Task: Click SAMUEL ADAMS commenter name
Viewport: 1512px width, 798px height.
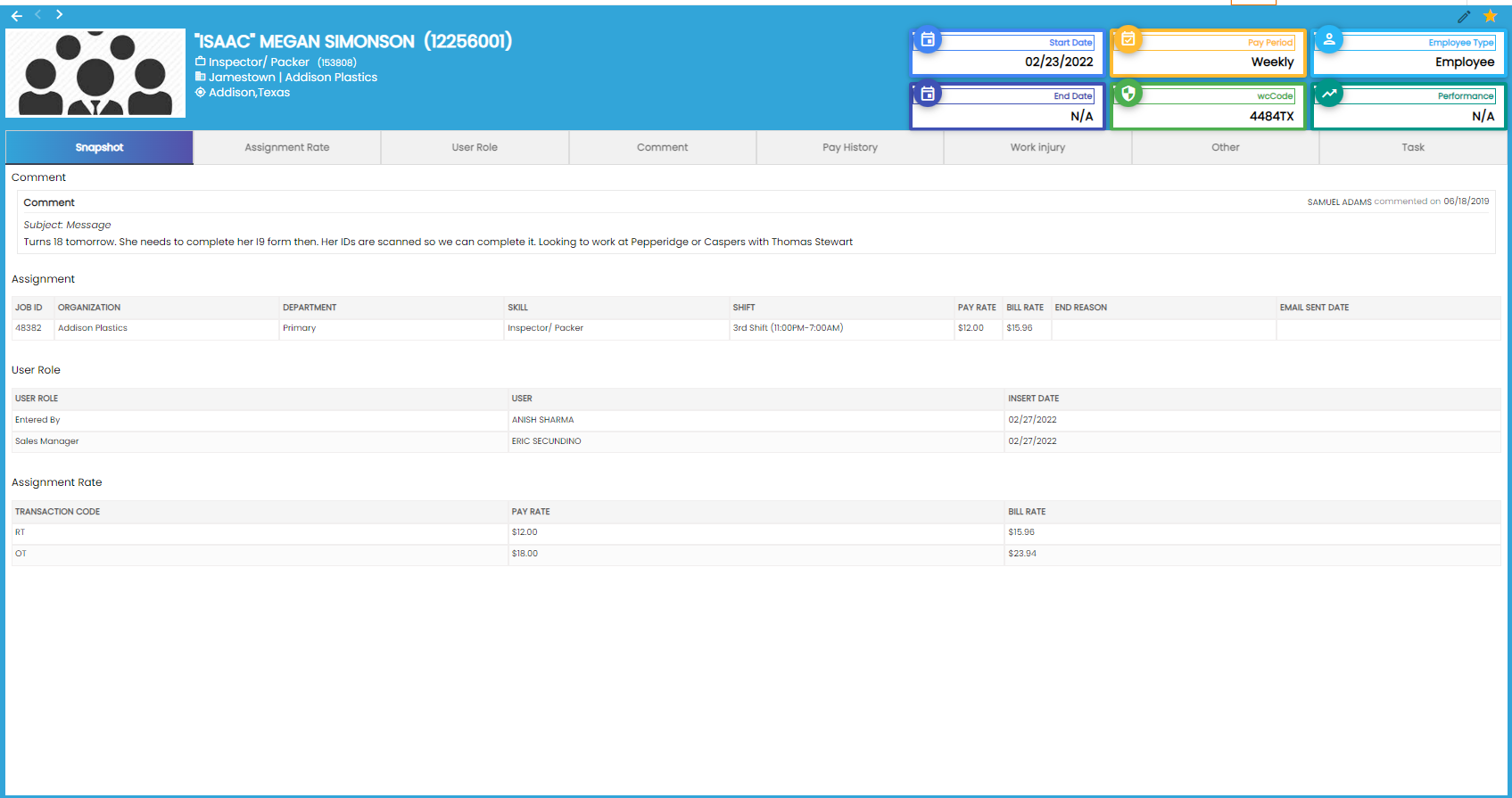Action: 1339,202
